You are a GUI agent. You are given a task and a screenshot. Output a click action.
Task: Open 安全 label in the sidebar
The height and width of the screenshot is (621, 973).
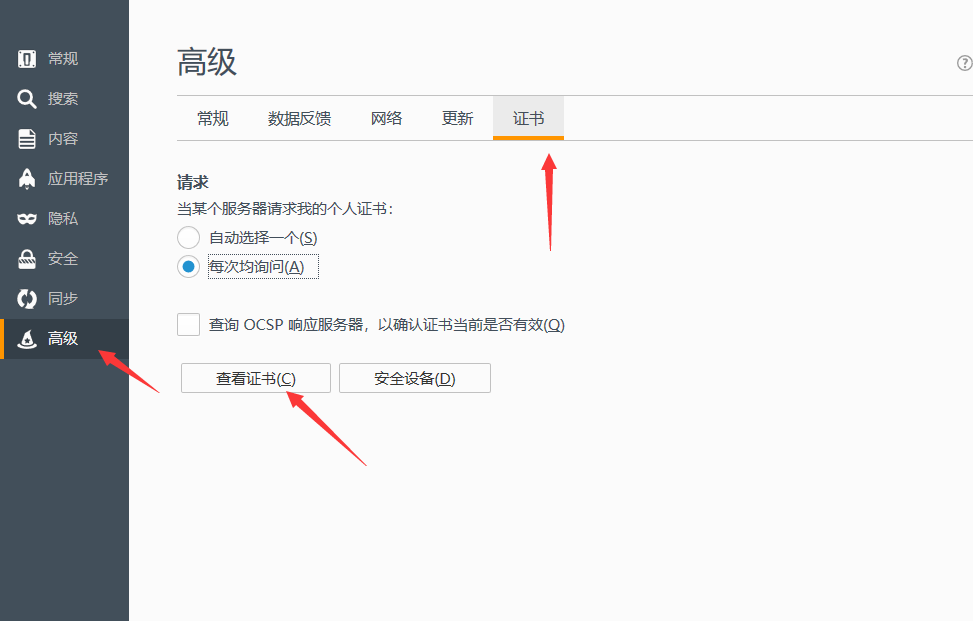(63, 259)
